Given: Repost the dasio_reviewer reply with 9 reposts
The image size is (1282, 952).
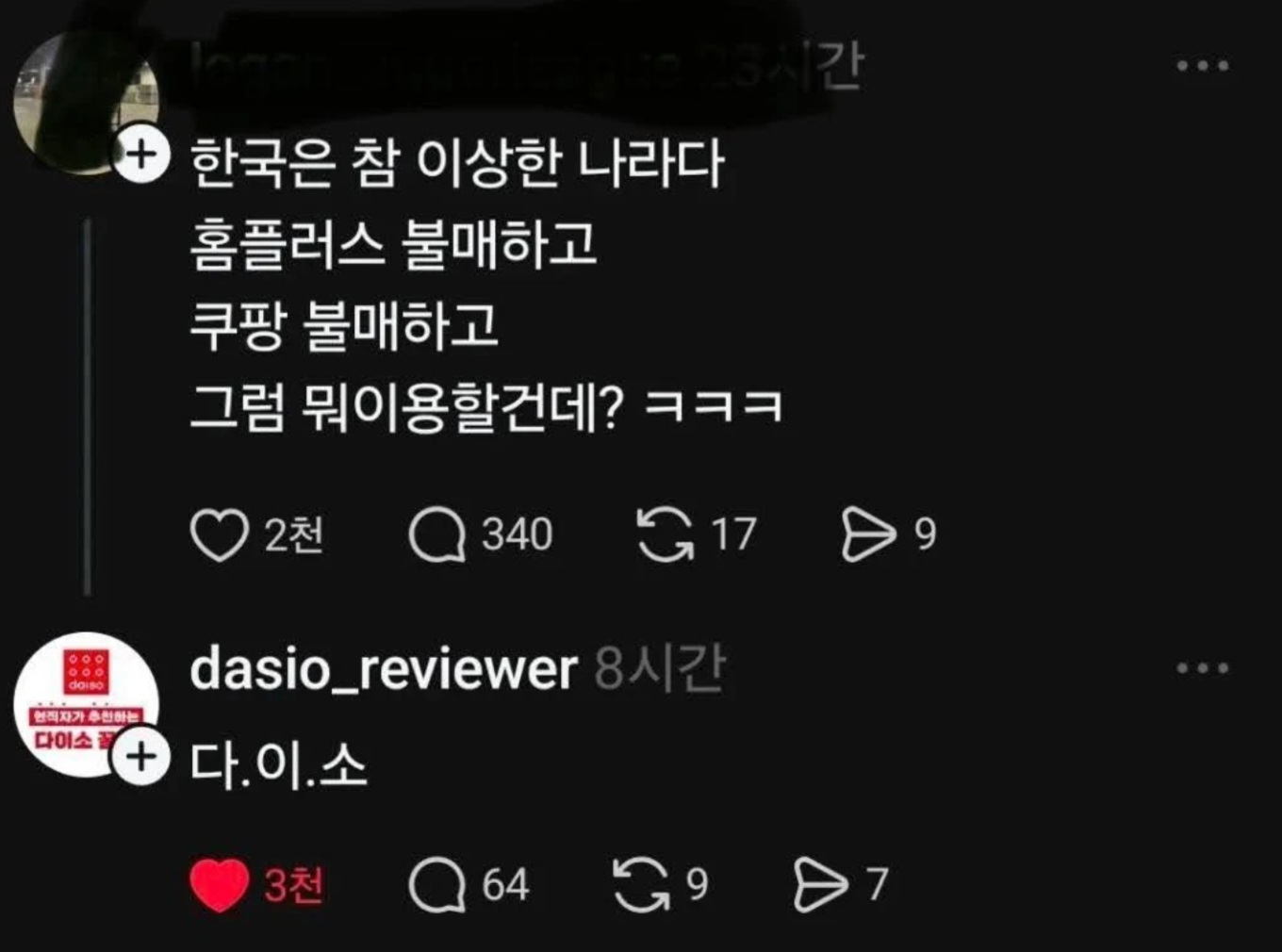Looking at the screenshot, I should pos(641,886).
